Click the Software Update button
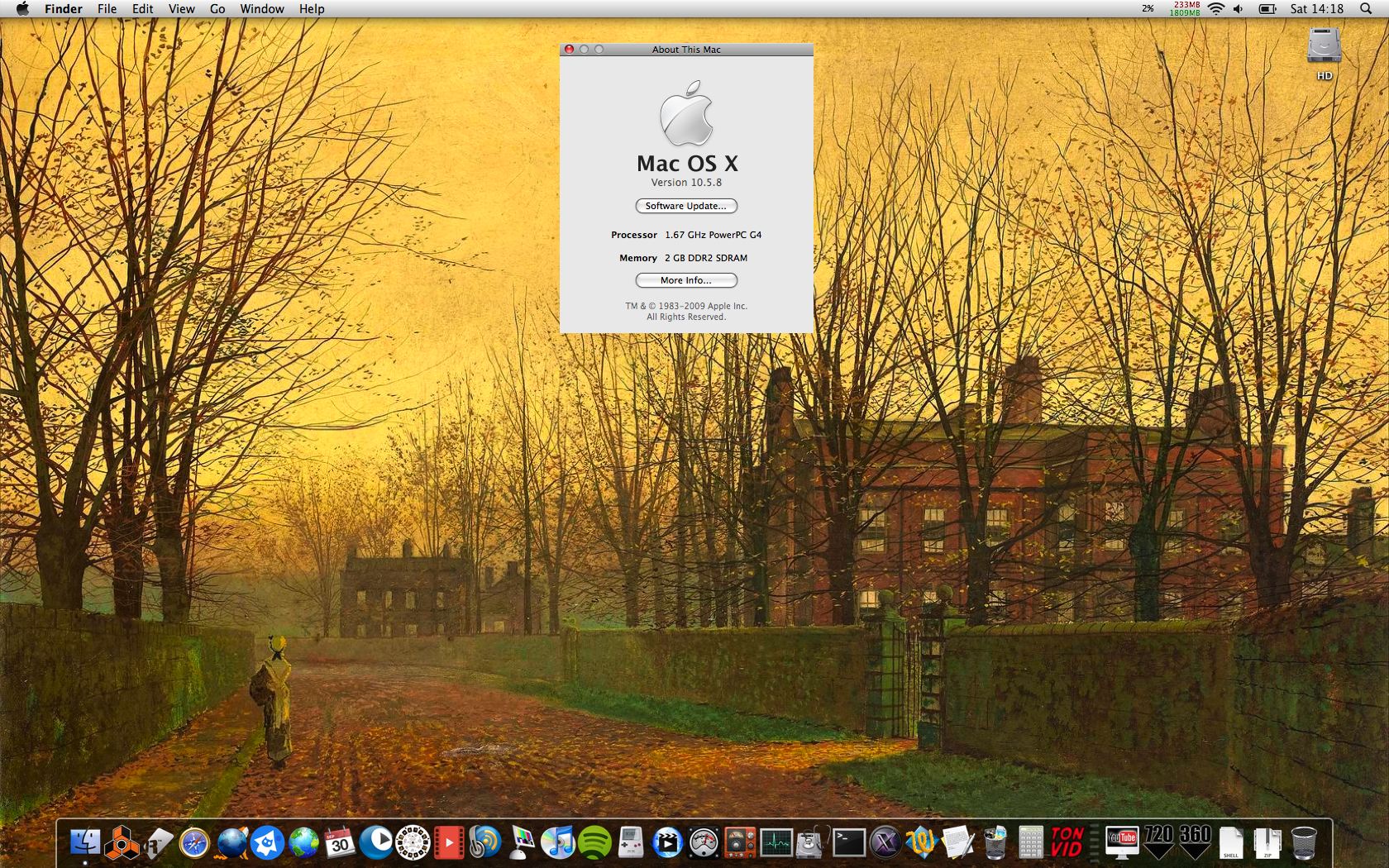The height and width of the screenshot is (868, 1389). tap(686, 206)
